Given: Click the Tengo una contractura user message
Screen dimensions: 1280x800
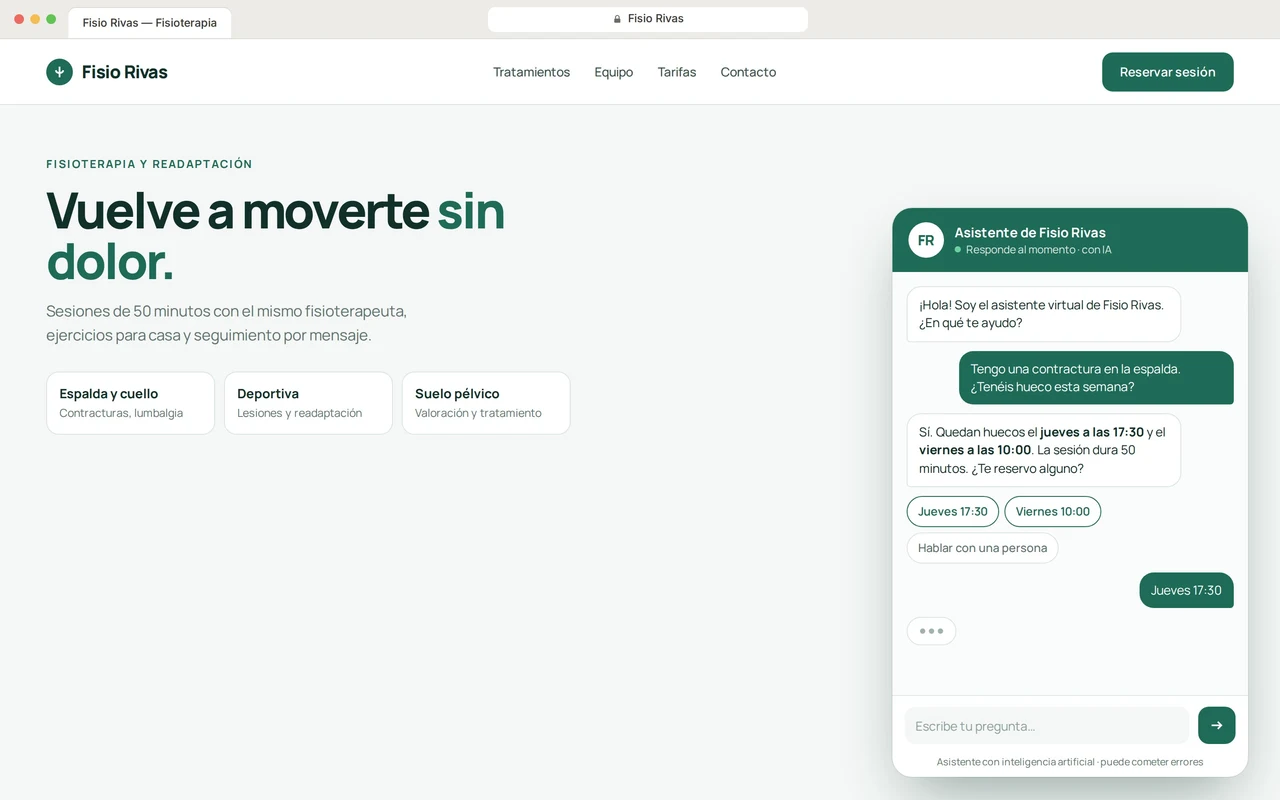Looking at the screenshot, I should pos(1096,378).
